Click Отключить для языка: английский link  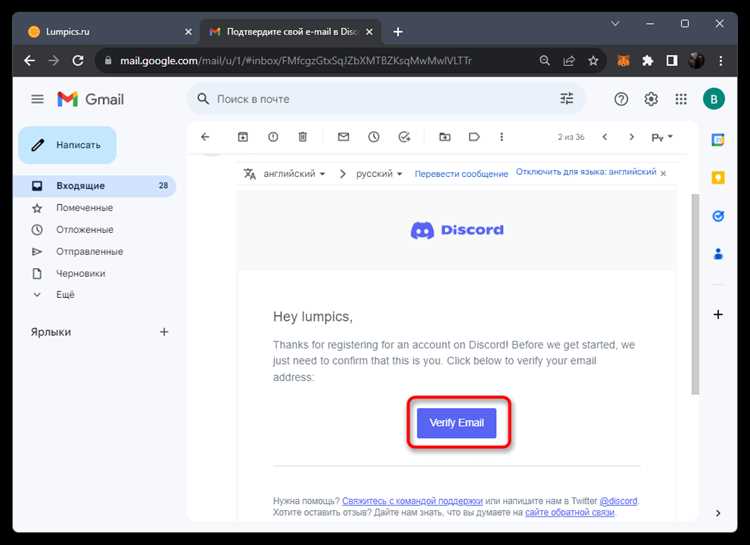point(586,172)
